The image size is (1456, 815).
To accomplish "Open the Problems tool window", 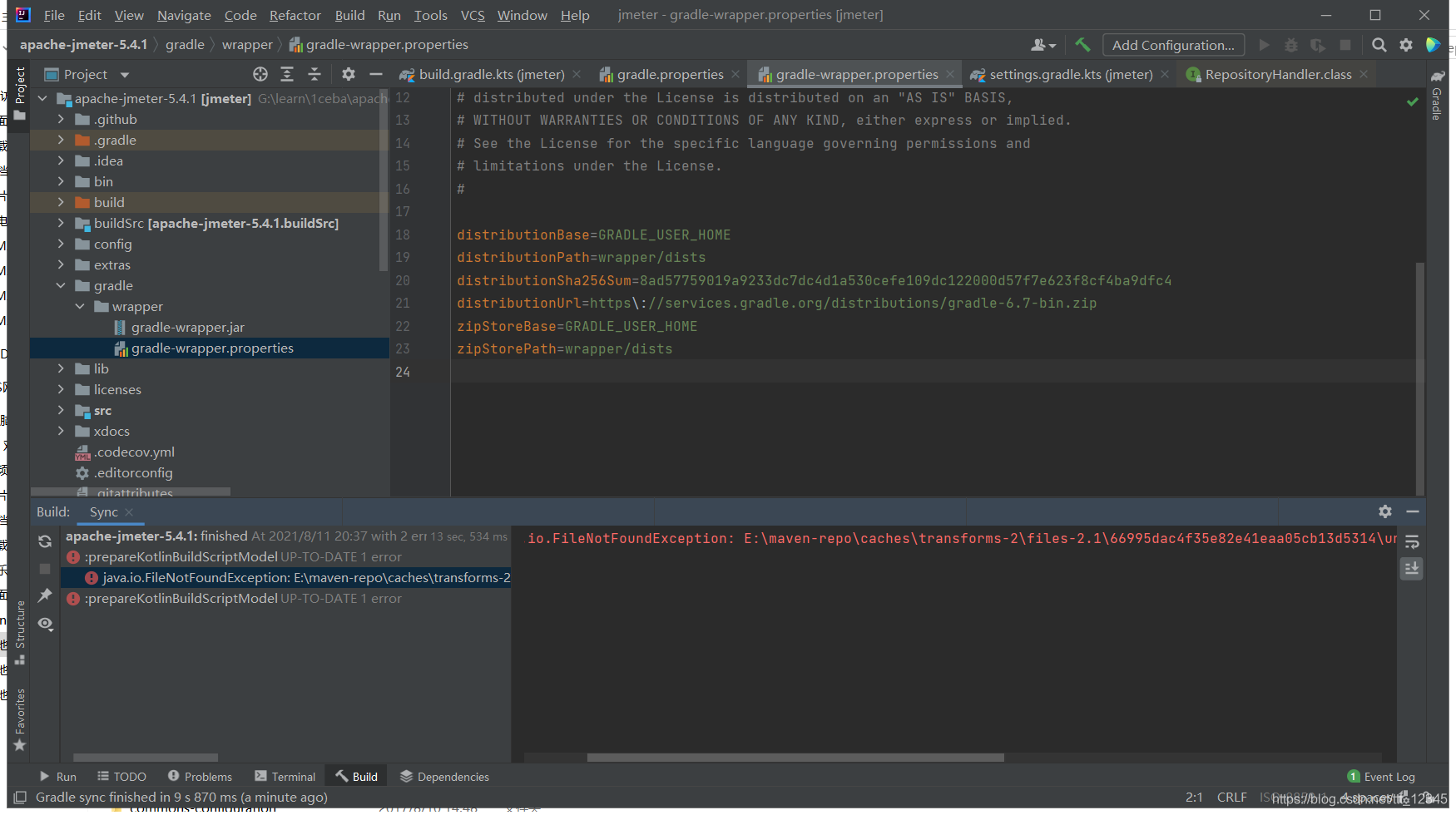I will 200,777.
